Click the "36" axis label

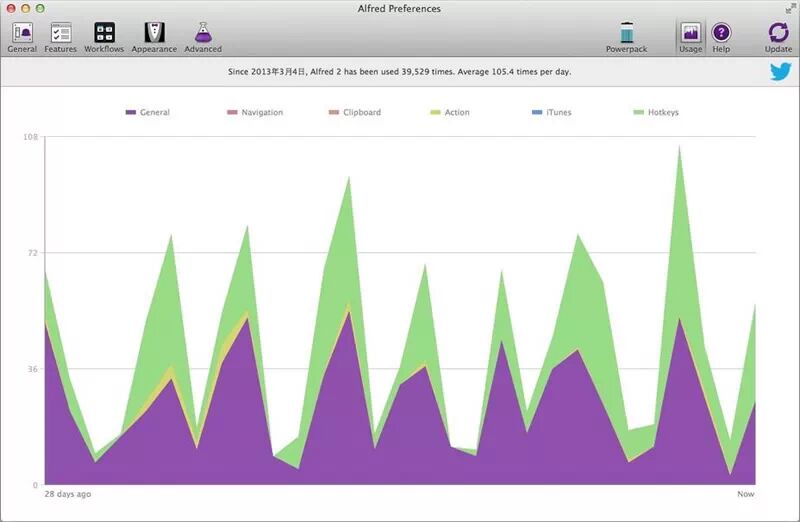[33, 368]
